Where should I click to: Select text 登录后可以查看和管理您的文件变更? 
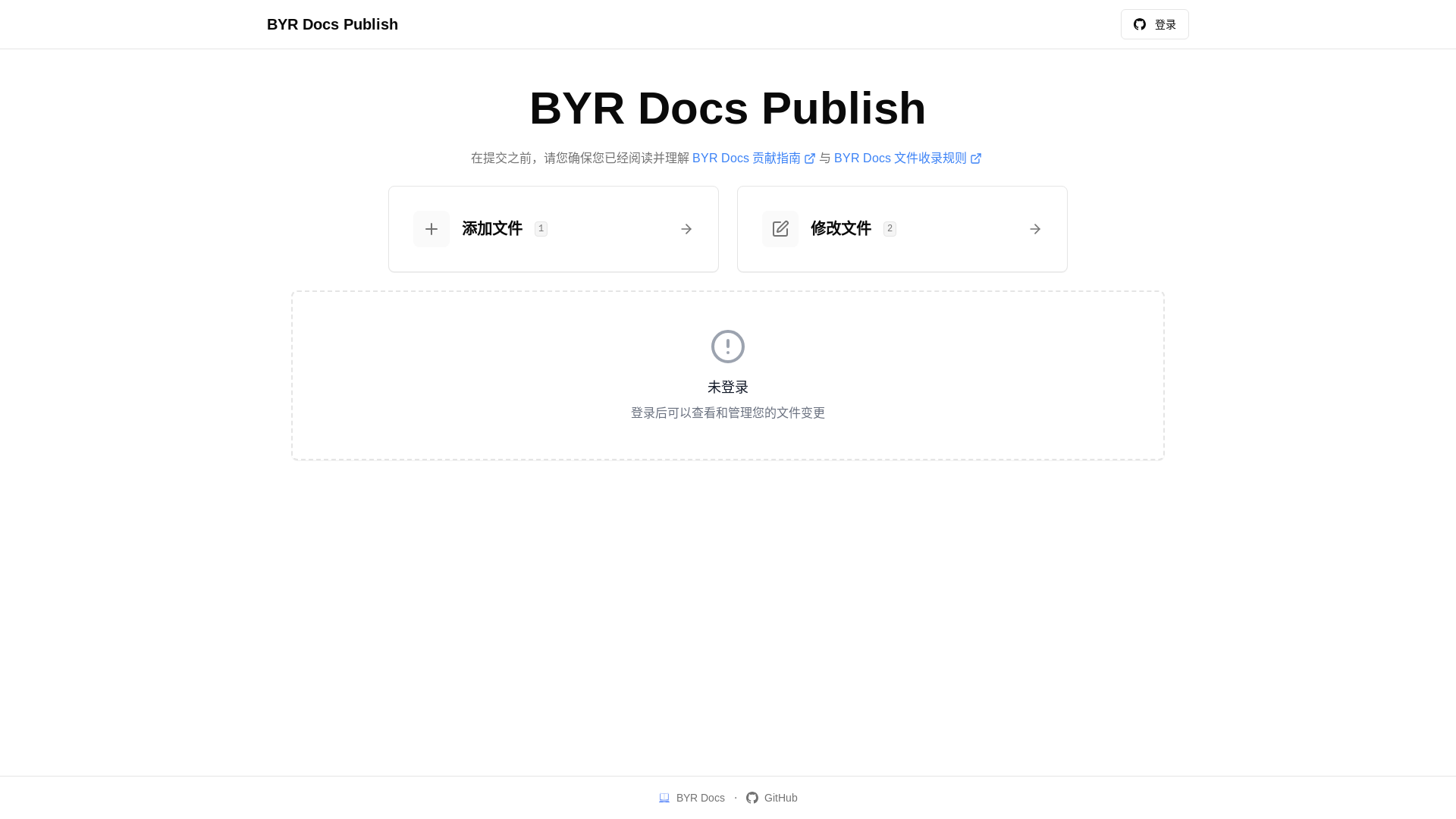[x=728, y=413]
